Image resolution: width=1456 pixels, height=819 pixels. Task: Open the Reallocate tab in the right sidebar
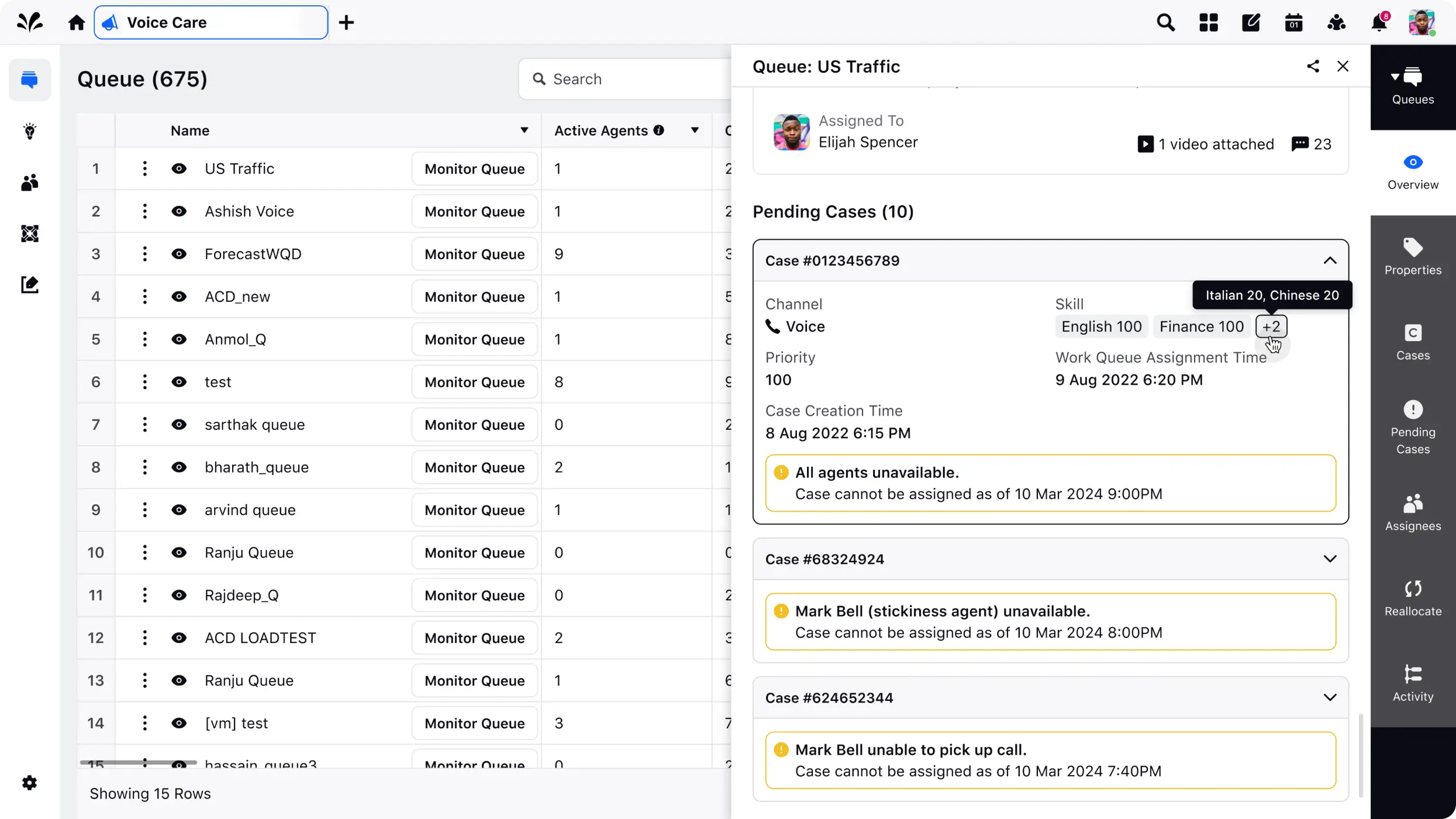(1413, 598)
